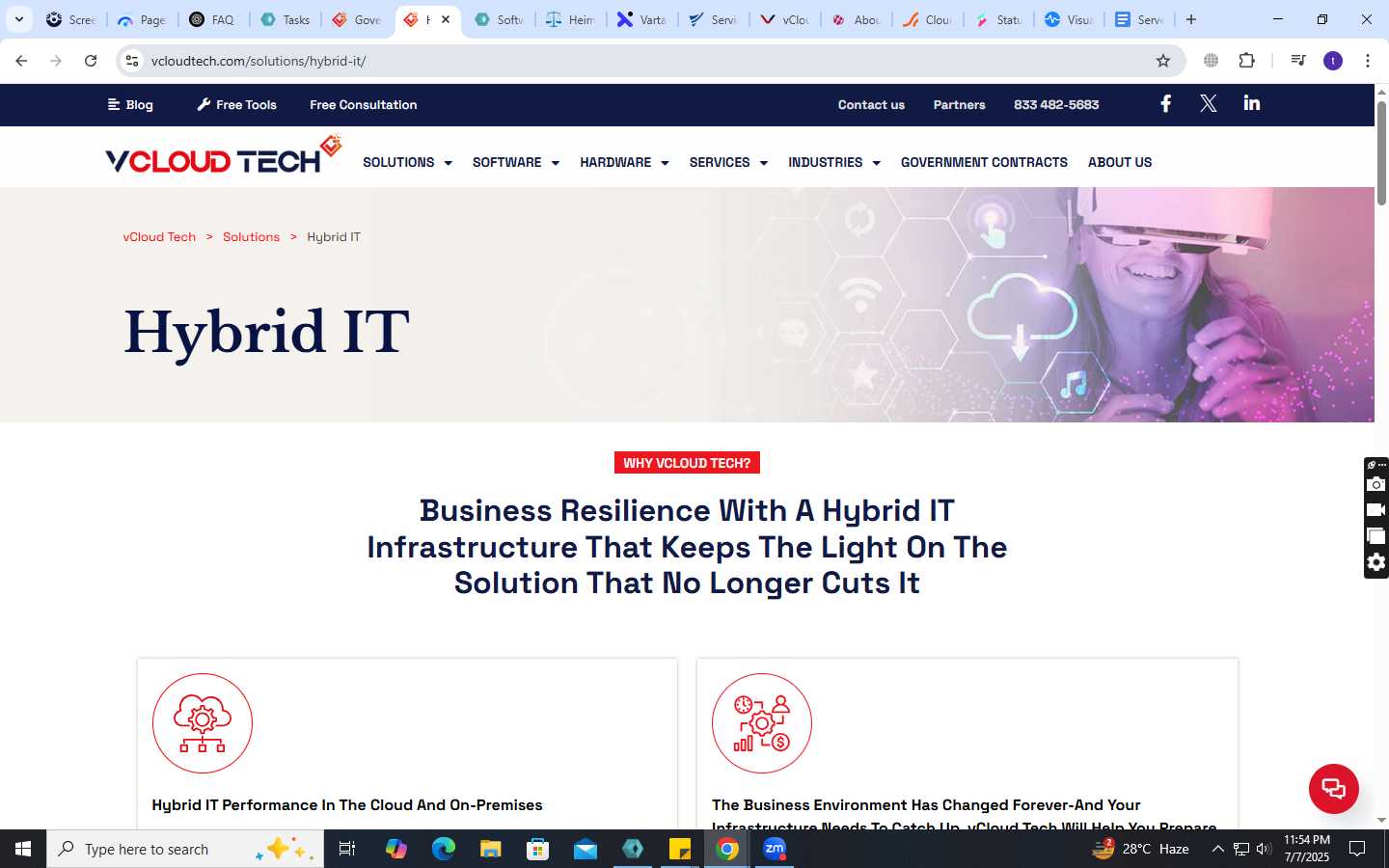Screen dimensions: 1389x868
Task: Click Free Consultation link
Action: click(364, 104)
